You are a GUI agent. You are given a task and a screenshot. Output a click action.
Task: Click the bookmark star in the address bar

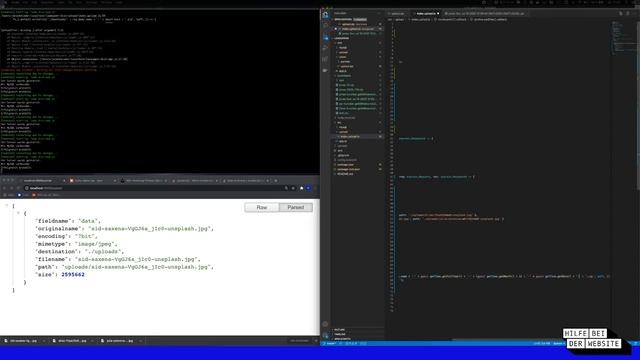(x=293, y=188)
